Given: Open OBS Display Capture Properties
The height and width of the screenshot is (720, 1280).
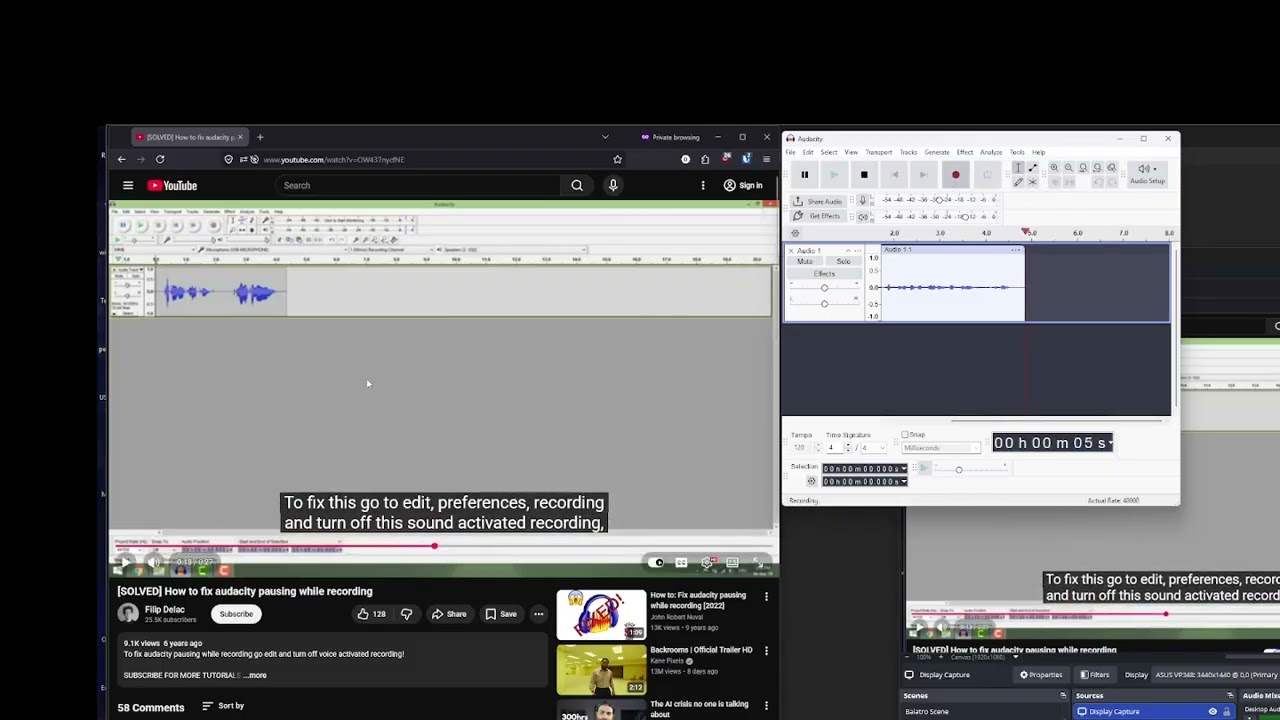Looking at the screenshot, I should [x=1042, y=675].
